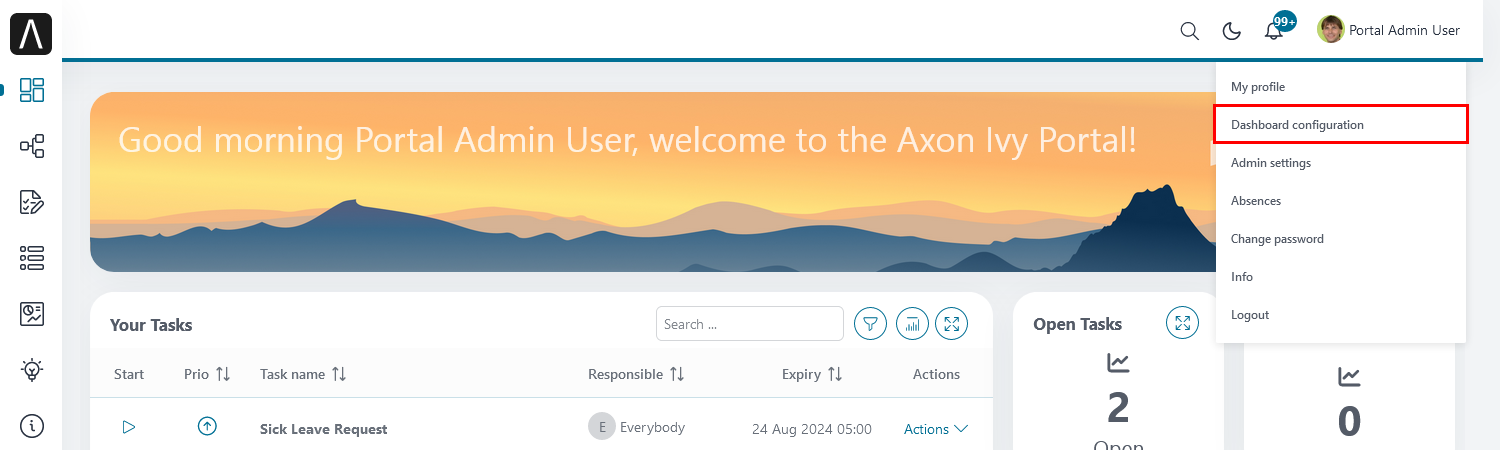The width and height of the screenshot is (1500, 450).
Task: Click the lightbulb sidebar icon
Action: 32,370
